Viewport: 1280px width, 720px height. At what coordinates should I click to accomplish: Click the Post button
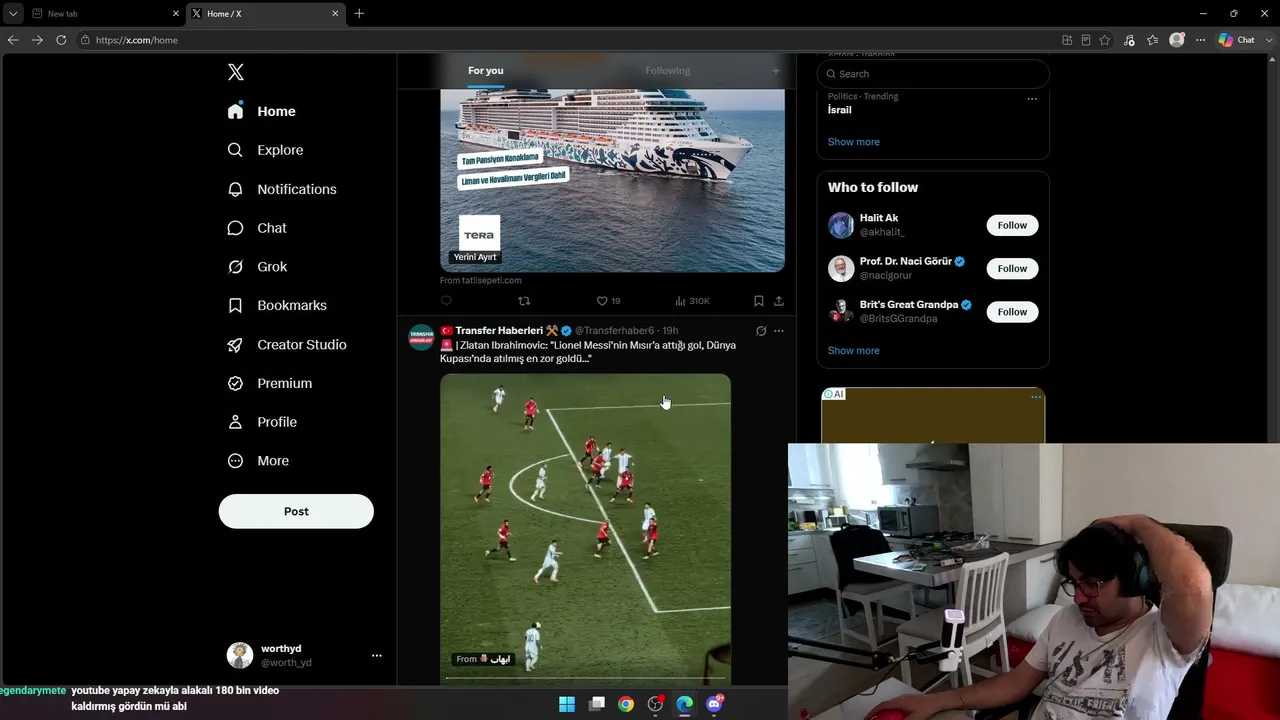pos(296,511)
